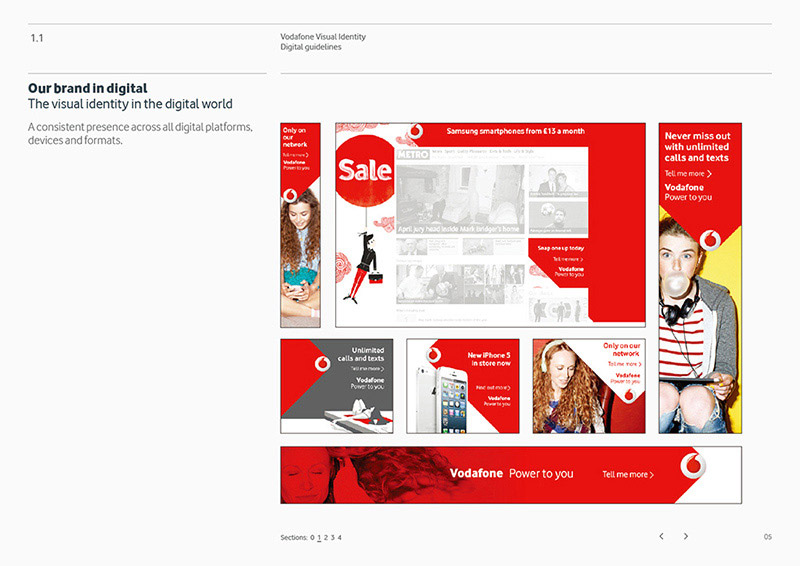Click Vodafone logo in Unlimited calls grey ad

pos(322,364)
